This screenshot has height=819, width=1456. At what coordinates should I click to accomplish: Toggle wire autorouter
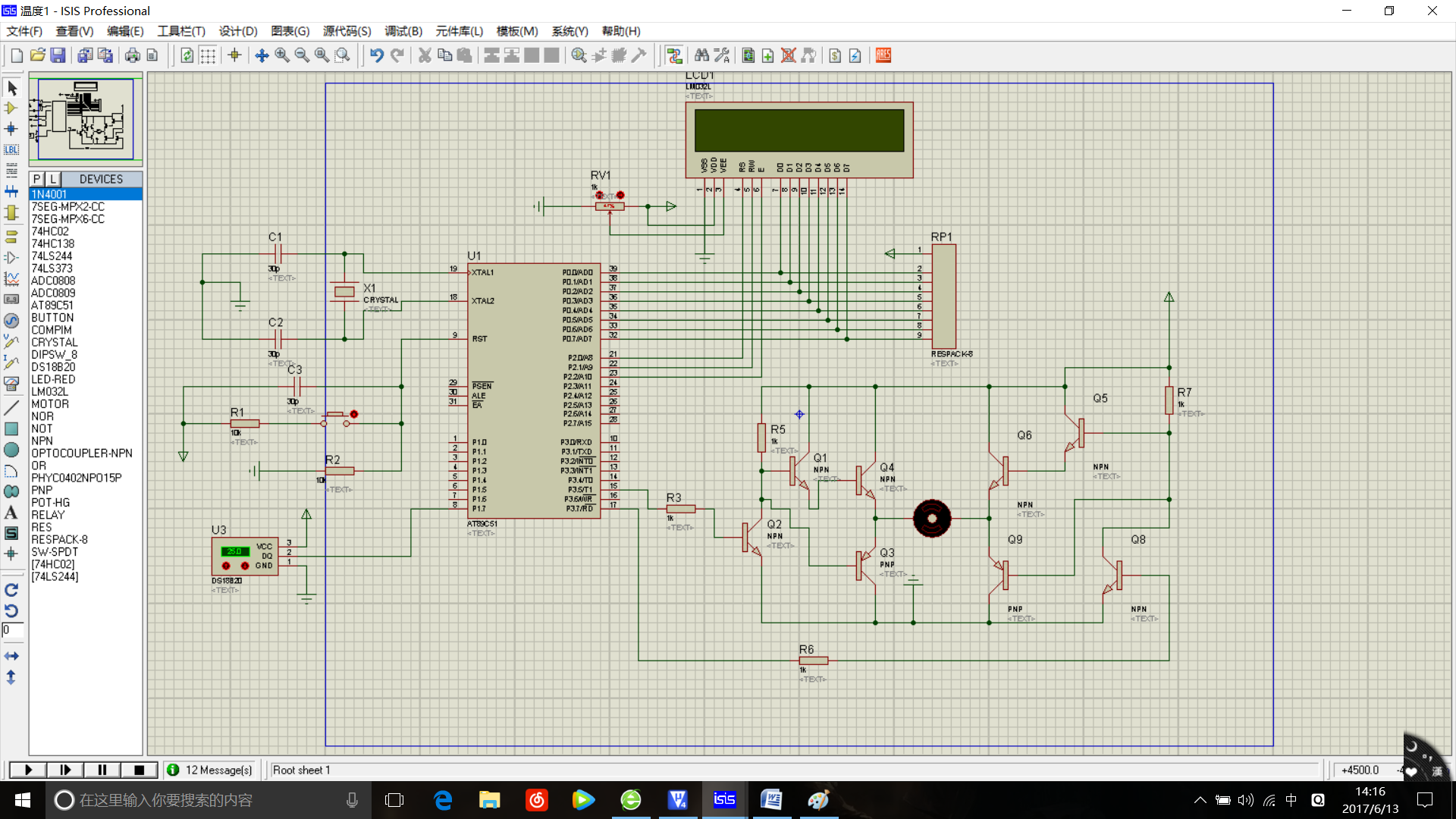coord(674,55)
